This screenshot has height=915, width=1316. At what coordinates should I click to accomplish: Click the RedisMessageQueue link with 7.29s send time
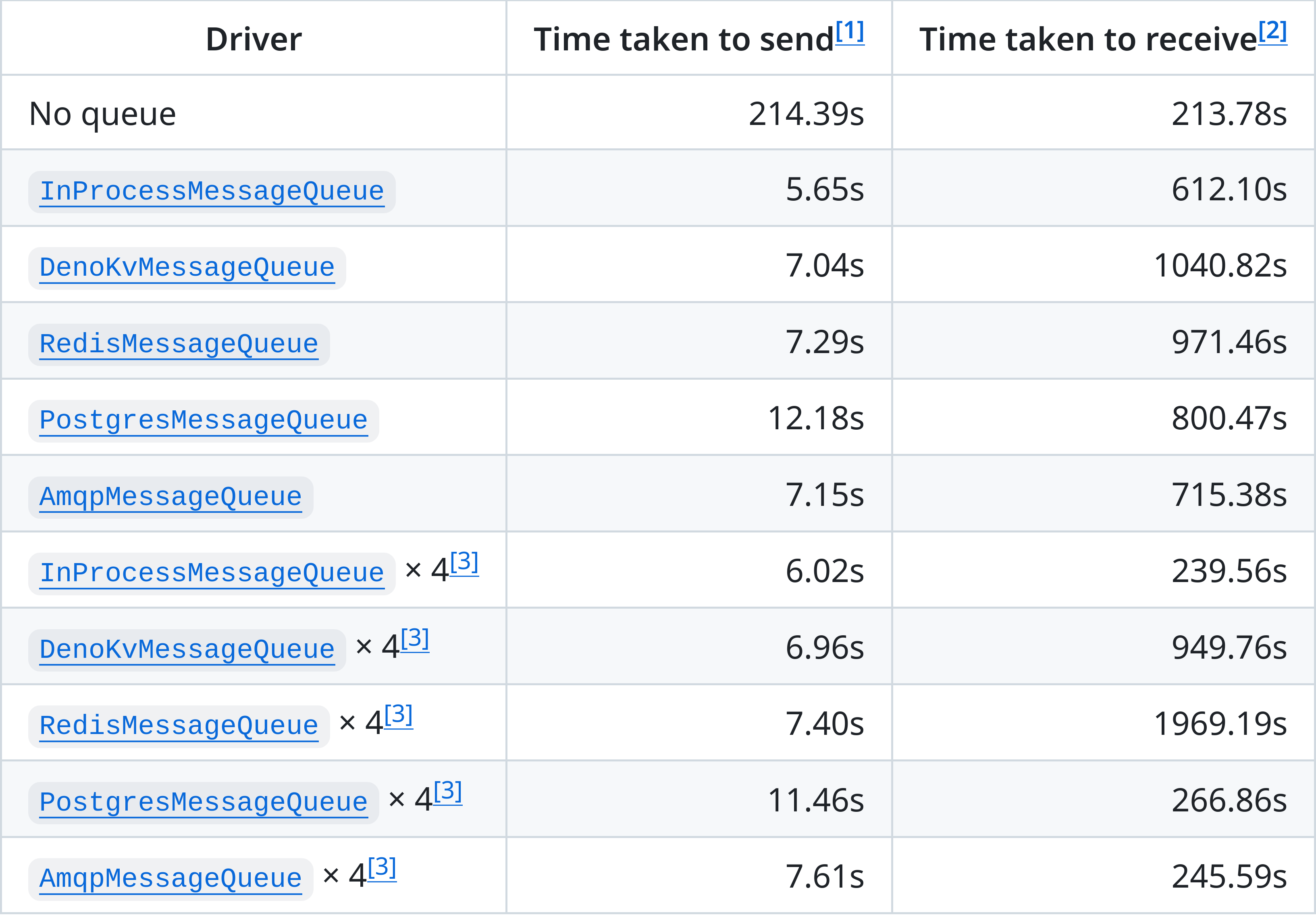[179, 345]
